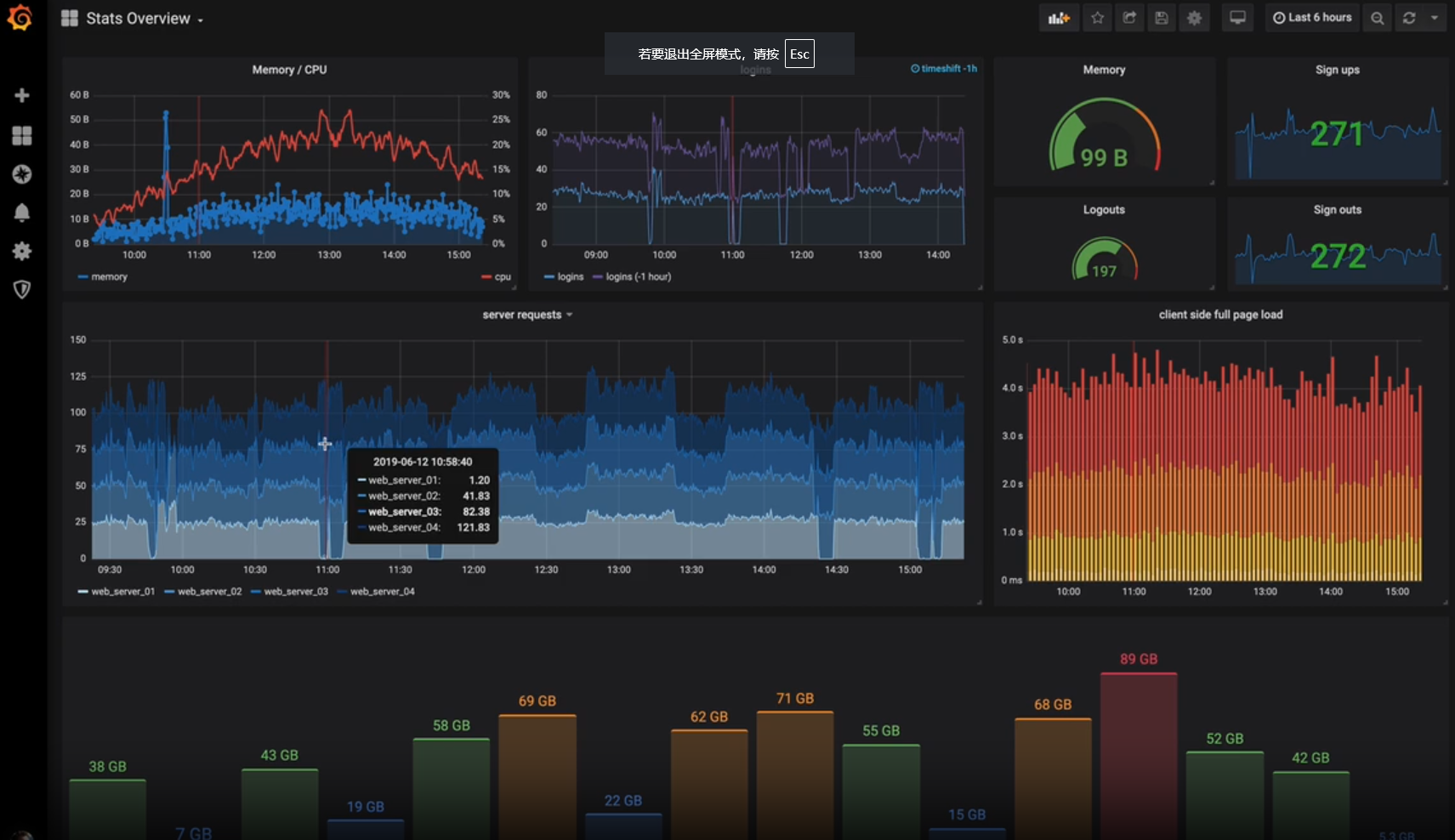1455x840 pixels.
Task: Cycle view mode with monitor icon
Action: (x=1238, y=18)
